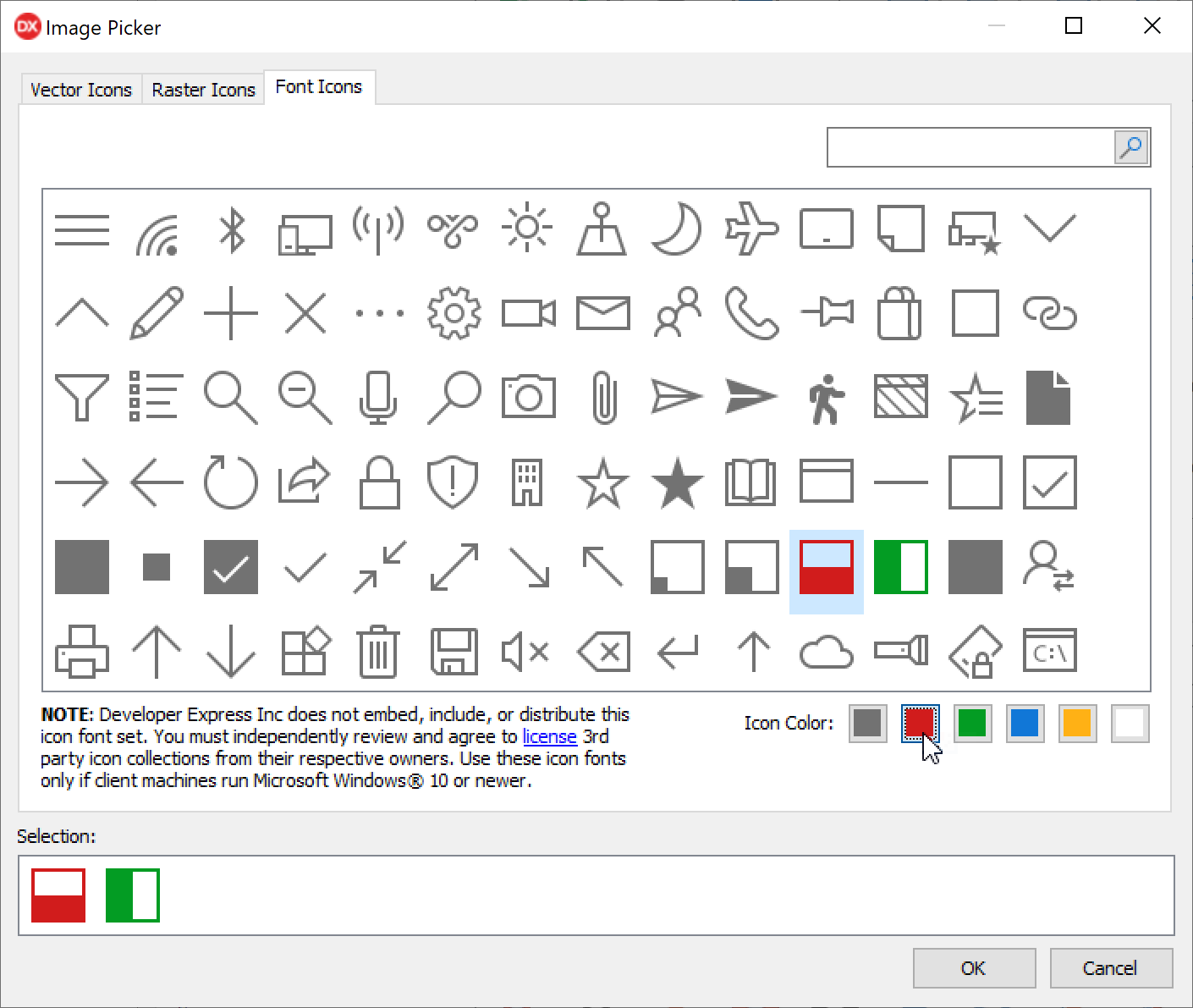1193x1008 pixels.
Task: Pick the paperclip attachment icon
Action: pyautogui.click(x=603, y=398)
